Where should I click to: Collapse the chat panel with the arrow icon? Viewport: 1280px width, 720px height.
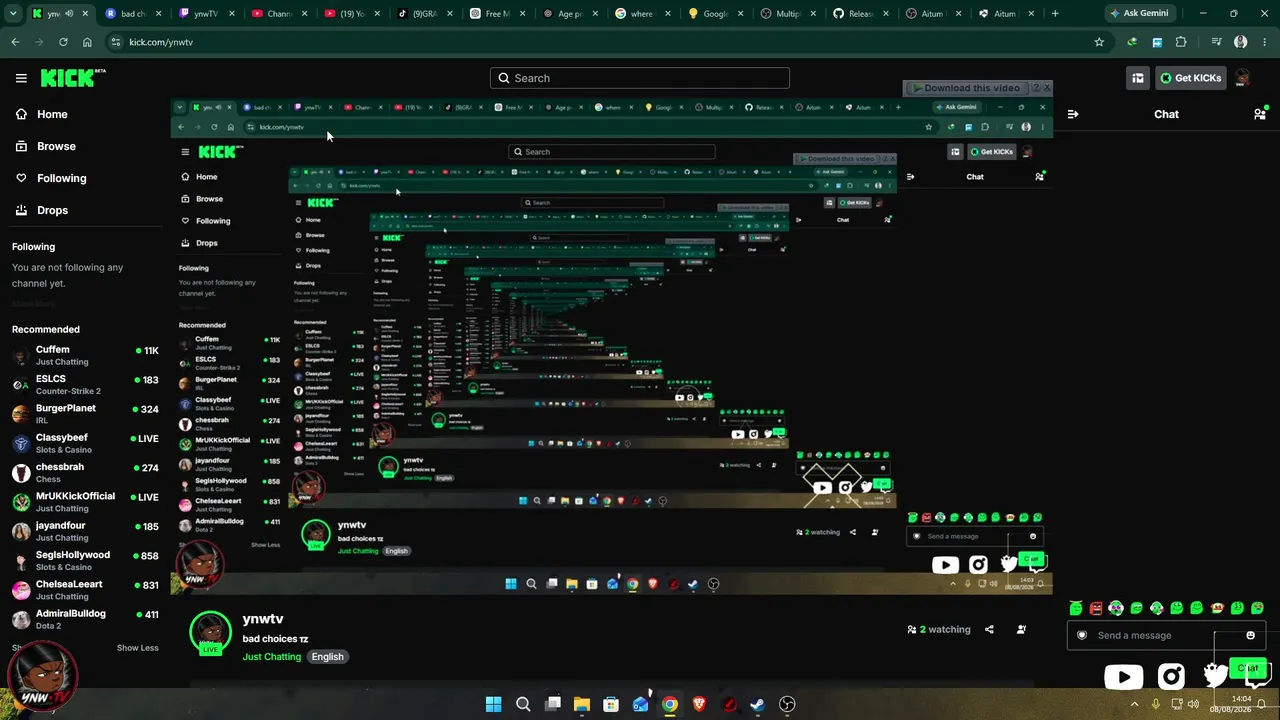1073,114
